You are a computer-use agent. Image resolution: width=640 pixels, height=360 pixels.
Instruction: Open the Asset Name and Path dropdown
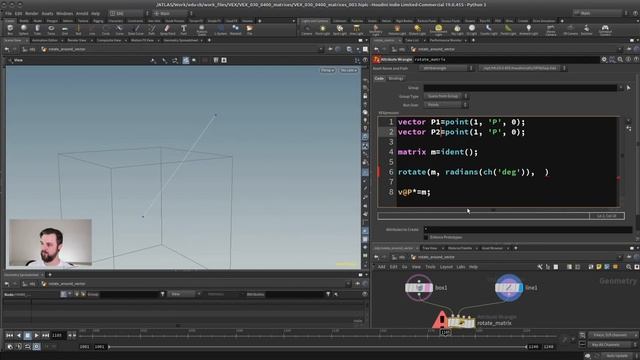[x=446, y=68]
